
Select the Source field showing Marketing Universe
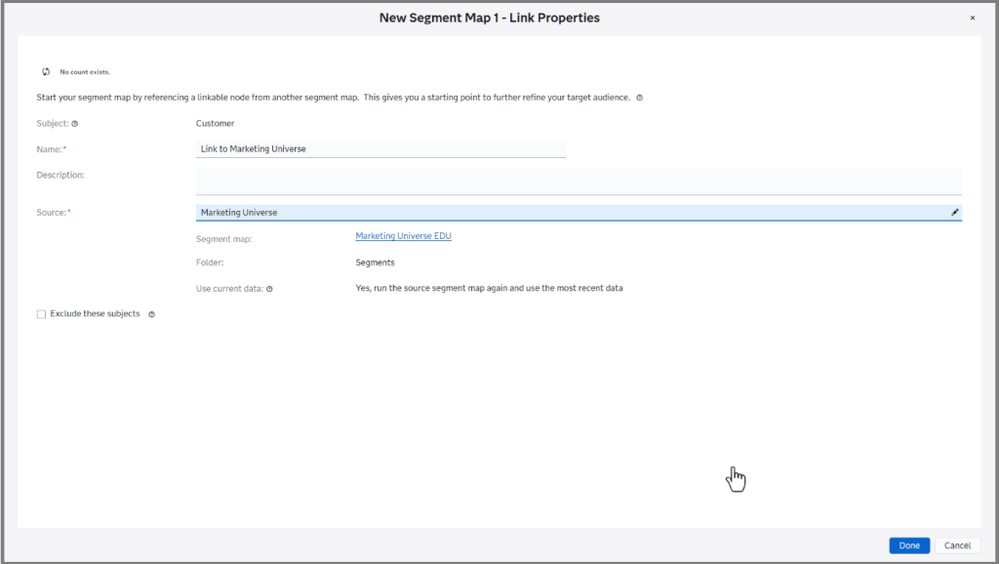point(579,212)
